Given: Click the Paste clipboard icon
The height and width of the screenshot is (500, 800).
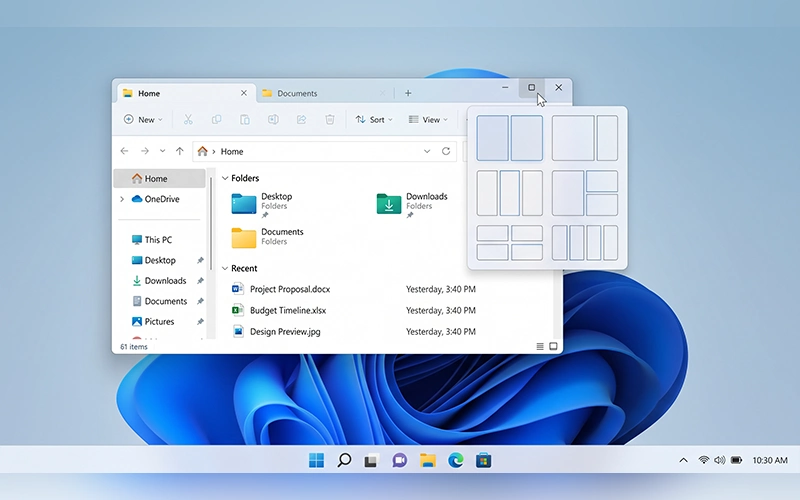Looking at the screenshot, I should (x=245, y=119).
